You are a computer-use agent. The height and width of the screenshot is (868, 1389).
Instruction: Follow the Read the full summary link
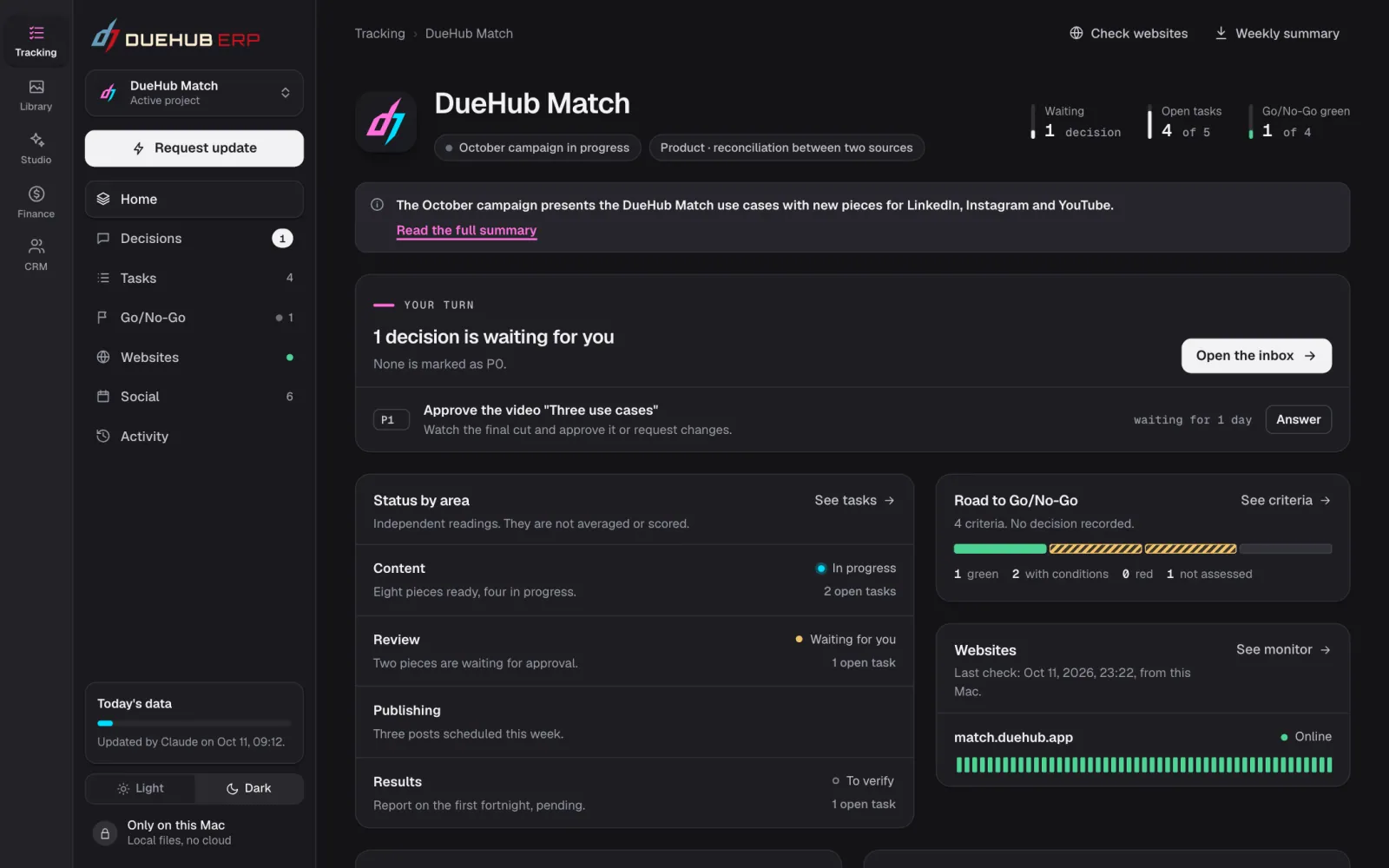(x=466, y=230)
